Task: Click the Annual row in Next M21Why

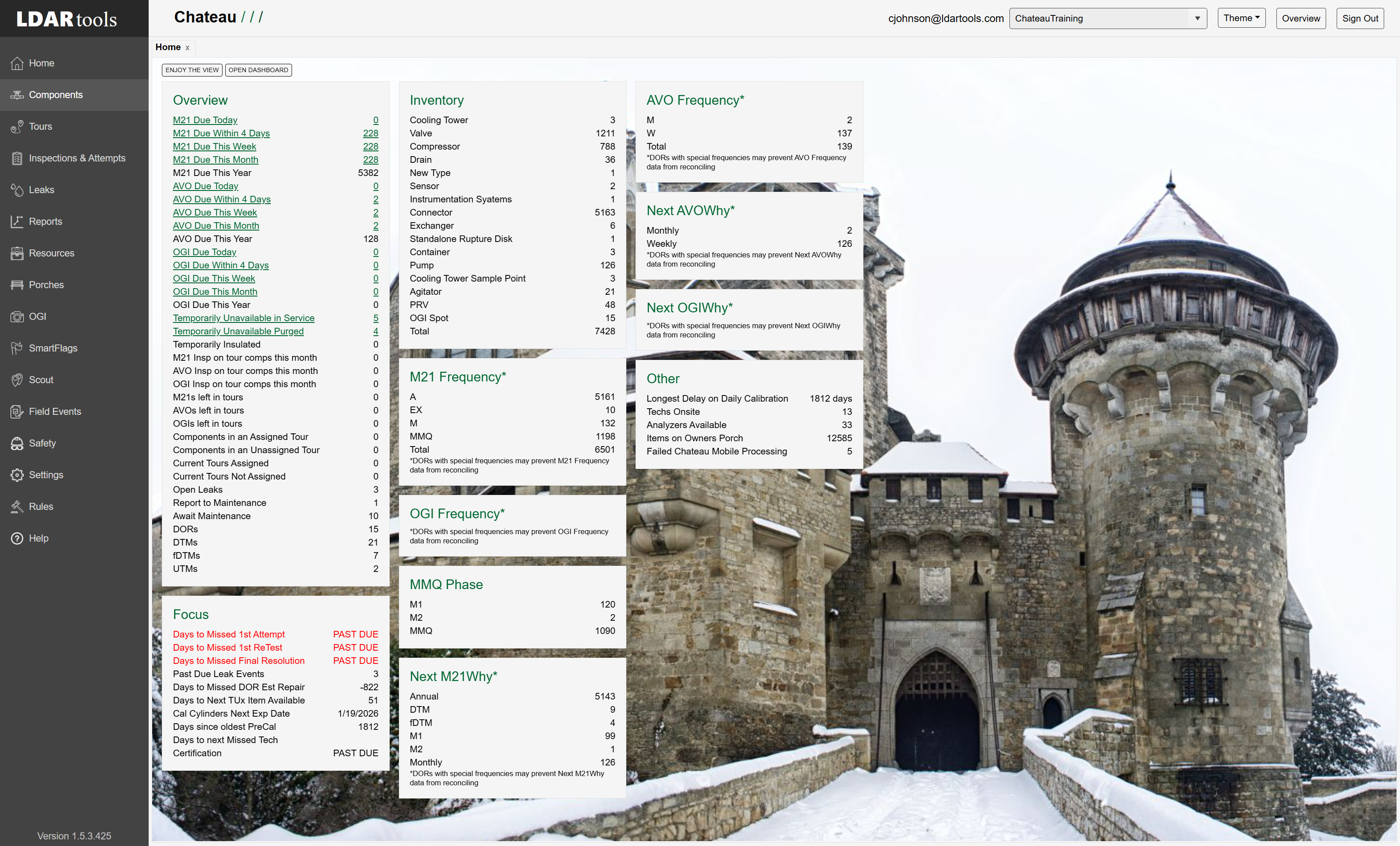Action: point(512,696)
